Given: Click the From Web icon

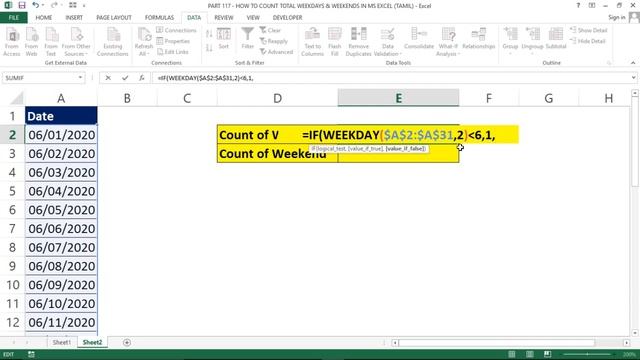Looking at the screenshot, I should click(x=31, y=42).
